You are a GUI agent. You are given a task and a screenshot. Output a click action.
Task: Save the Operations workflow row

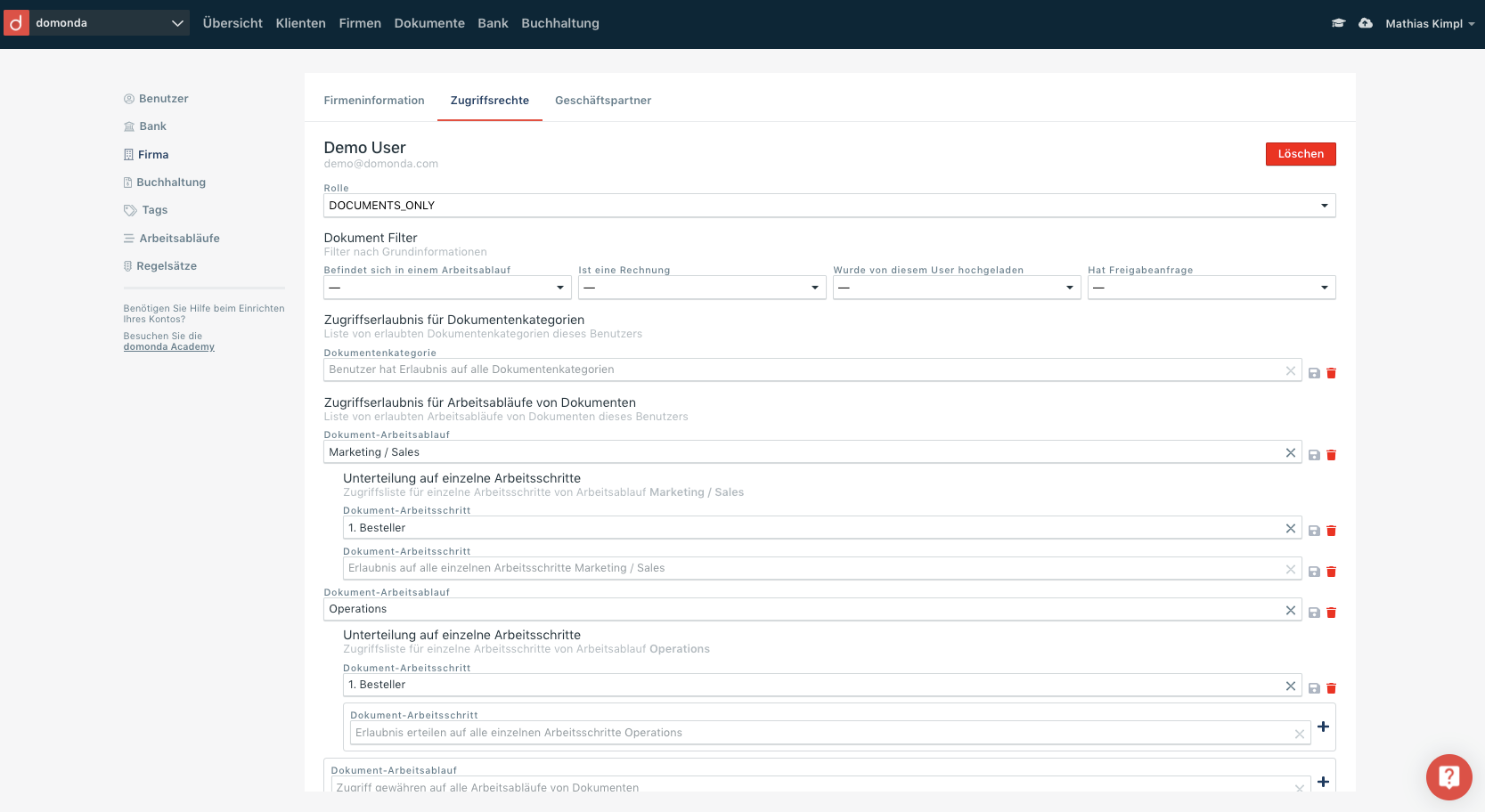pyautogui.click(x=1314, y=613)
